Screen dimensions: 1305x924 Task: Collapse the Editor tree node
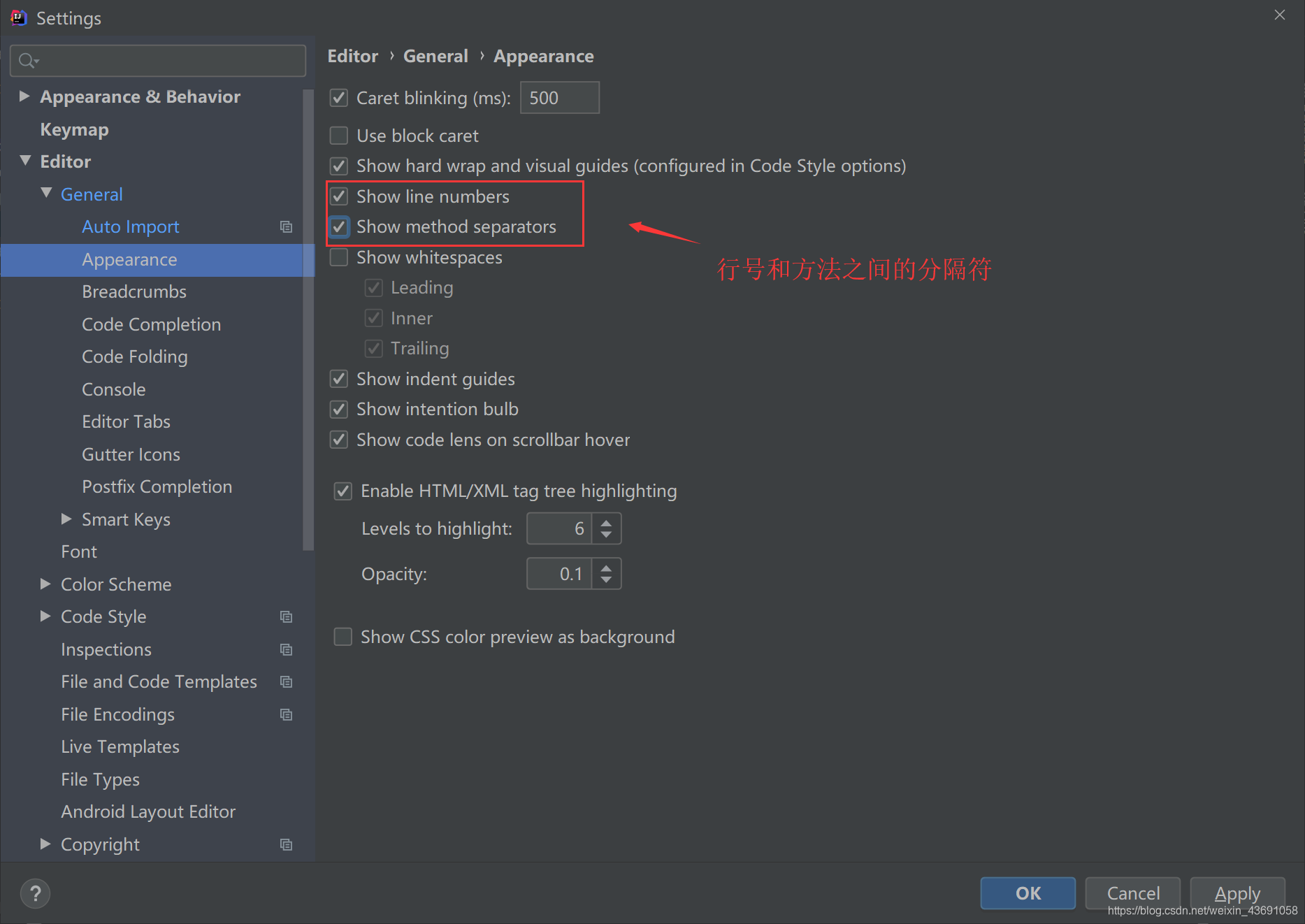point(25,161)
